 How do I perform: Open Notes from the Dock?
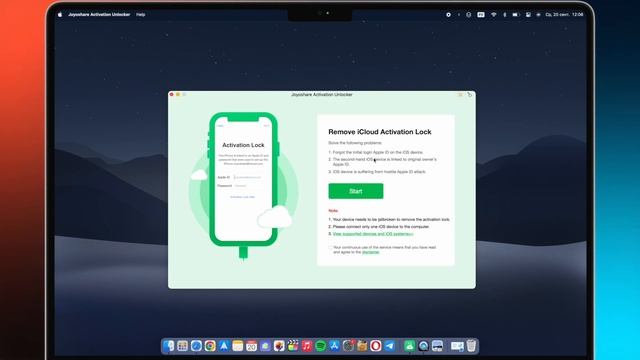(238, 346)
